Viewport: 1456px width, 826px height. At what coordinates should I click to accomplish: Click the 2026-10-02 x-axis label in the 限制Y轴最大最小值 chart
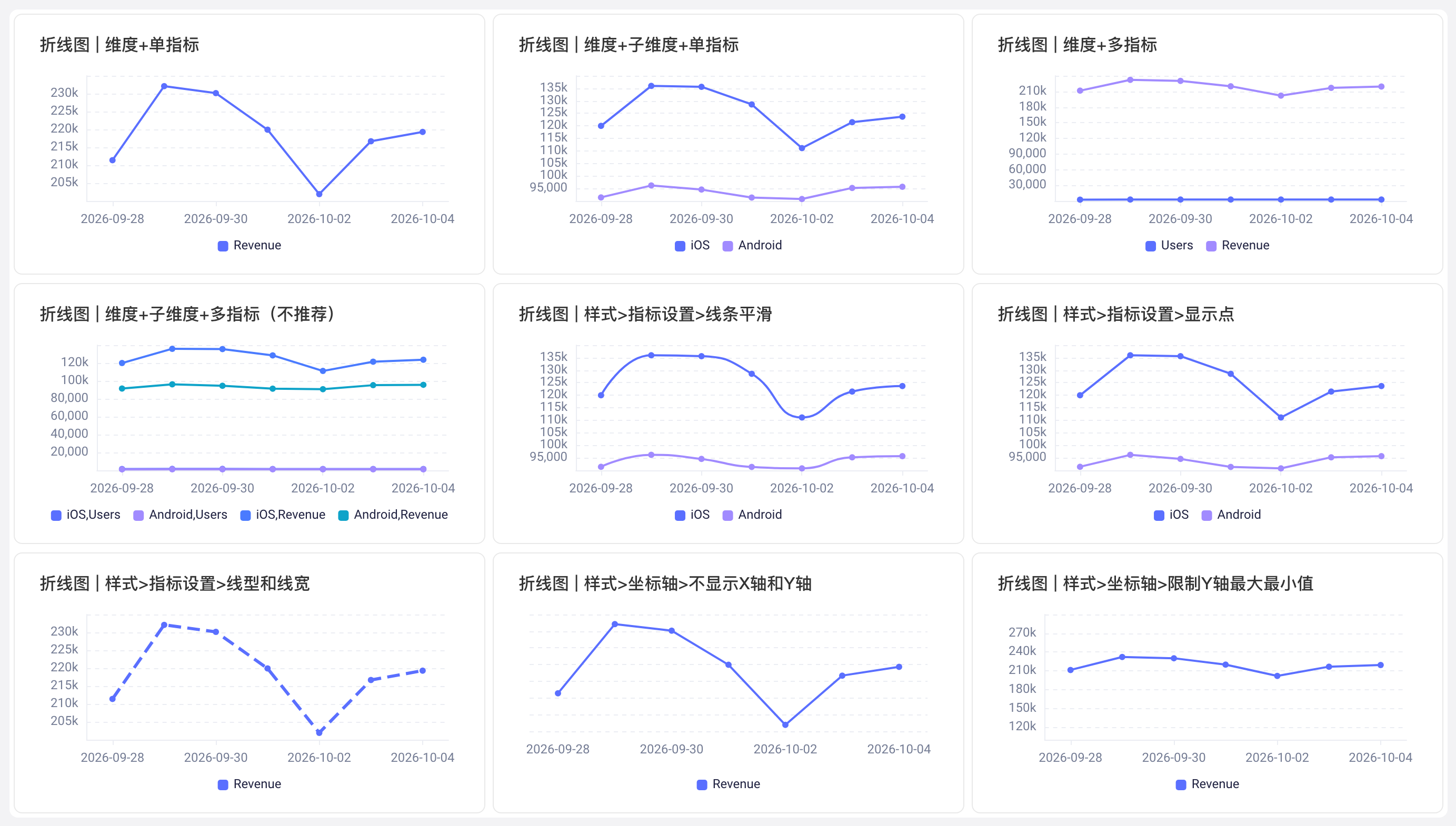tap(1277, 758)
